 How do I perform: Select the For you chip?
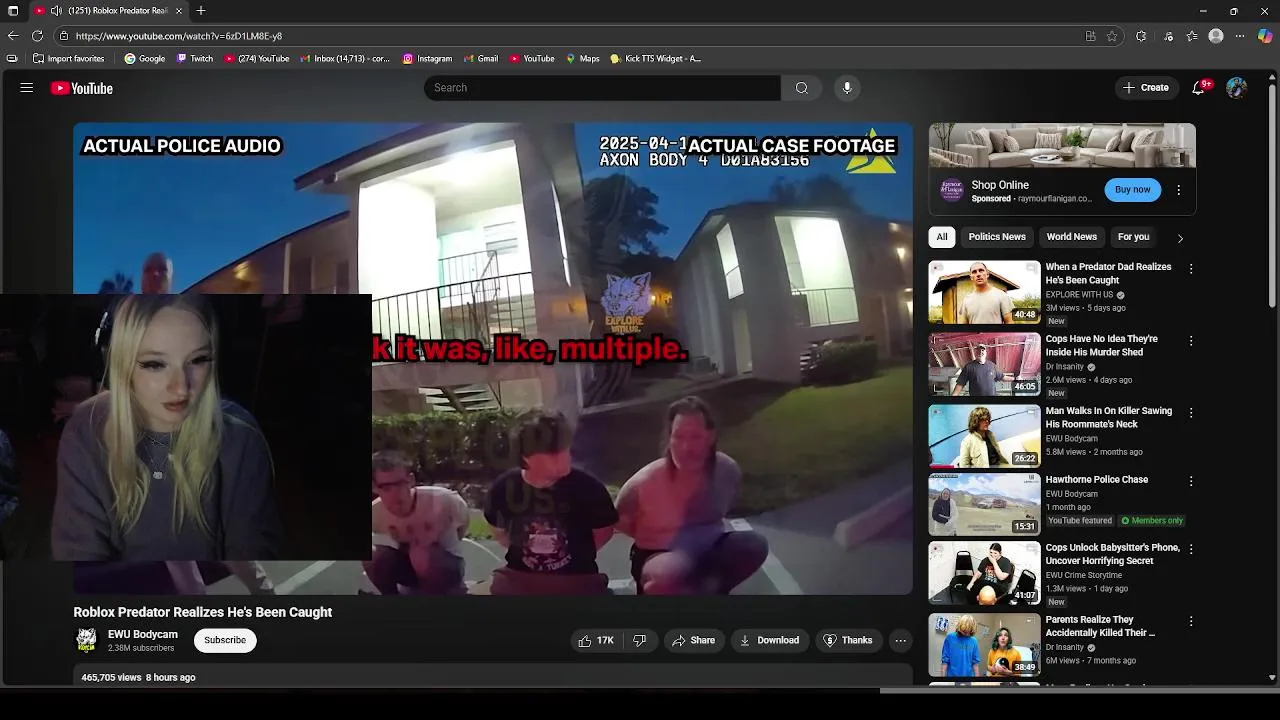pyautogui.click(x=1133, y=237)
